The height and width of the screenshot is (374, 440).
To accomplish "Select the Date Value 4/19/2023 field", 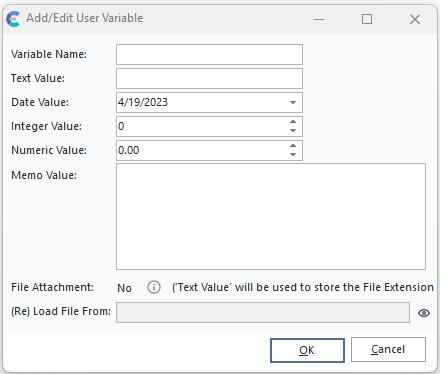I will click(209, 102).
